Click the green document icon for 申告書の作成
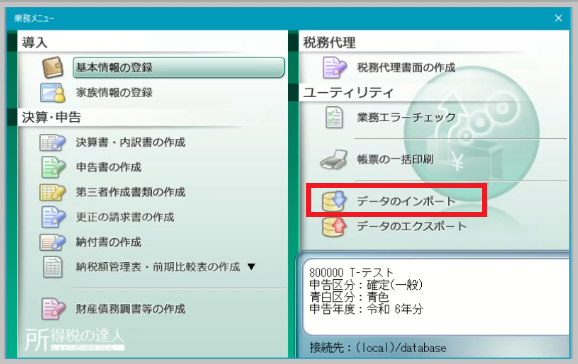Screen dimensions: 578x364 [53, 167]
